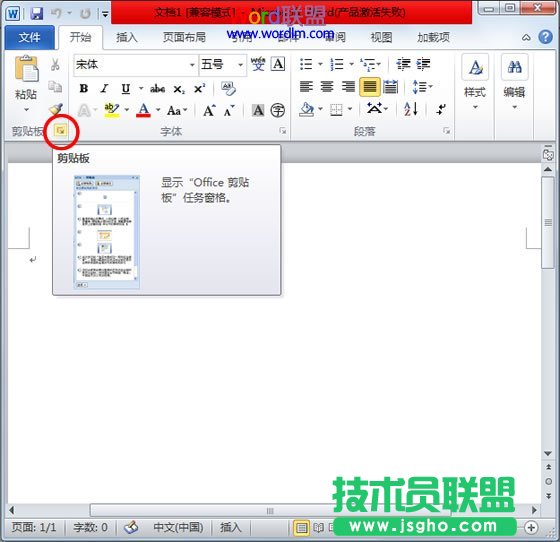Select the Format Painter brush
This screenshot has height=542, width=560.
56,109
